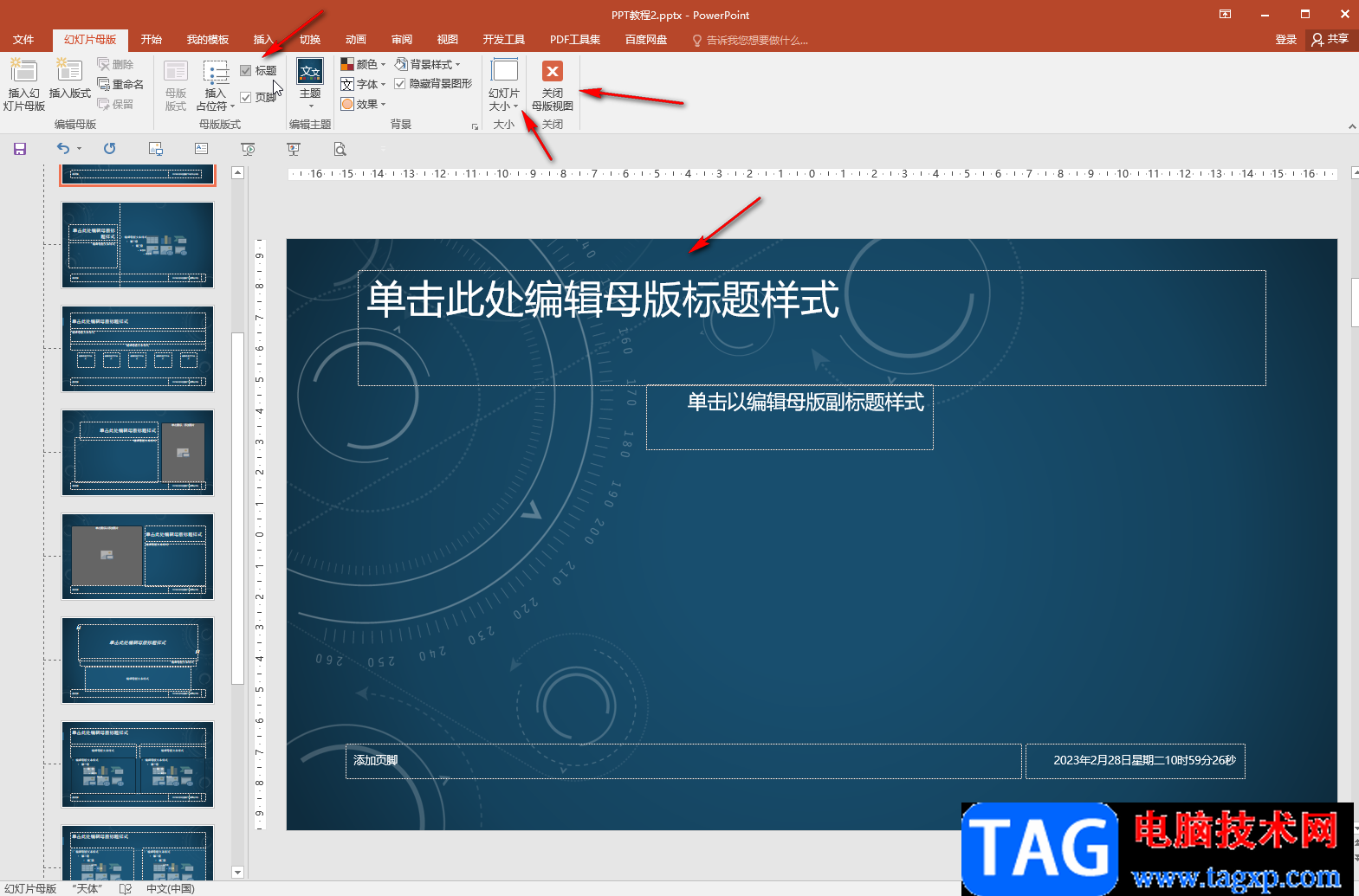The image size is (1359, 896).
Task: Click the Tell Me search box
Action: (750, 40)
